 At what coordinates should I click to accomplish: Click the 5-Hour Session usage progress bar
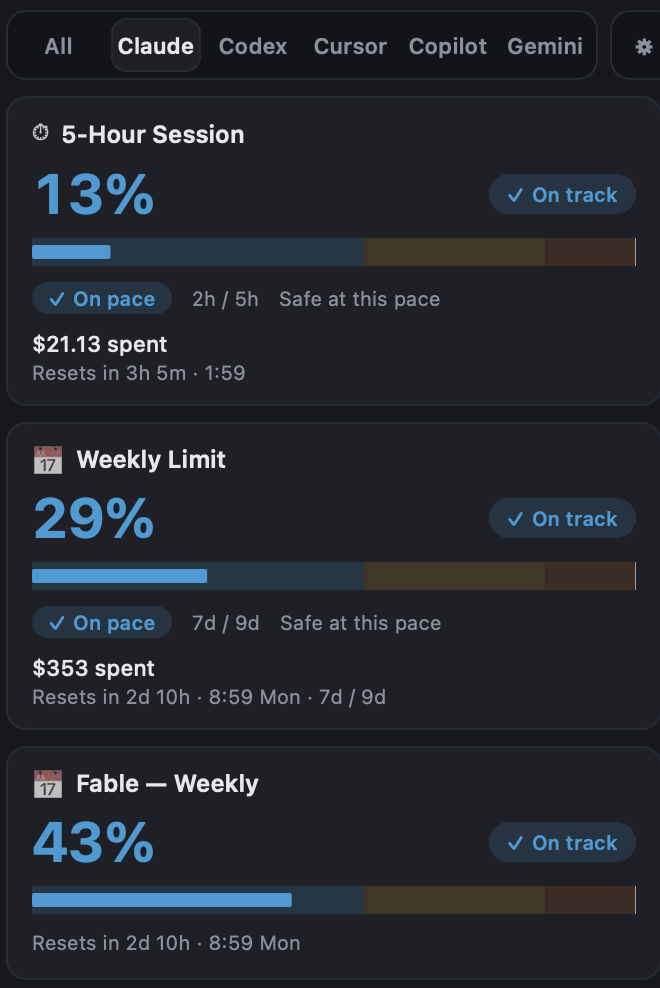pos(333,252)
